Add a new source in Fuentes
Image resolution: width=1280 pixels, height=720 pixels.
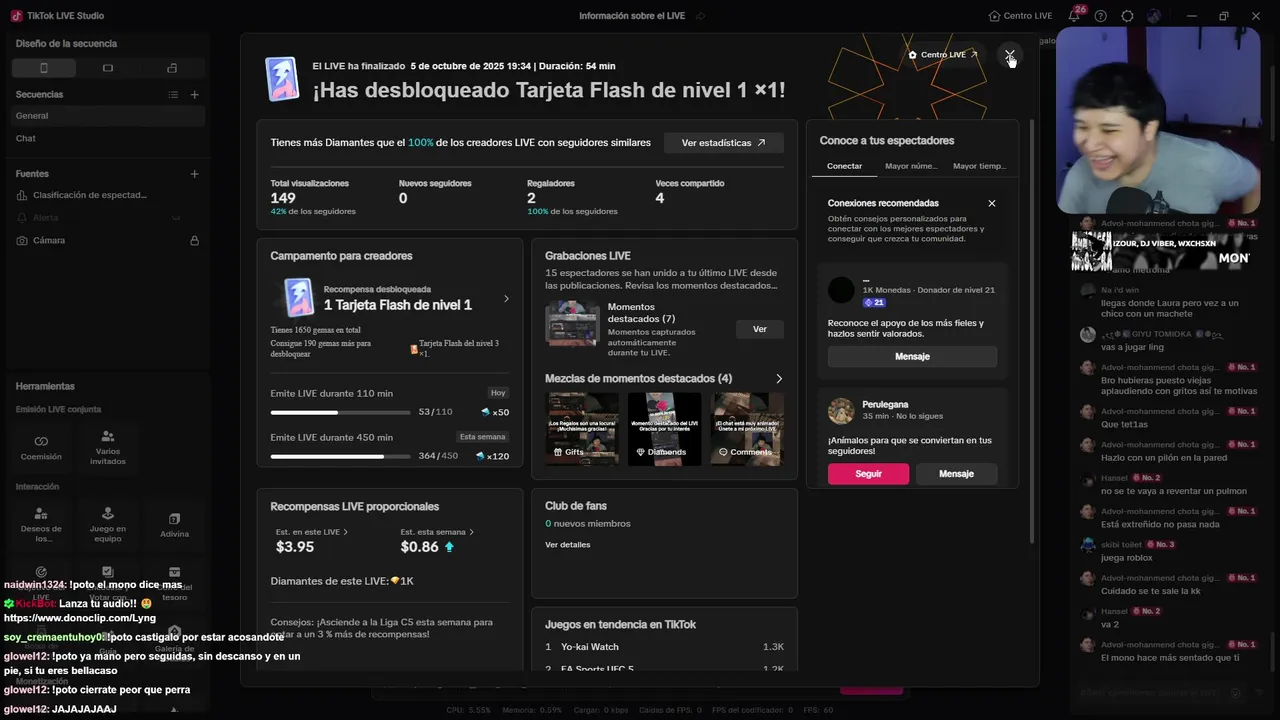tap(194, 174)
